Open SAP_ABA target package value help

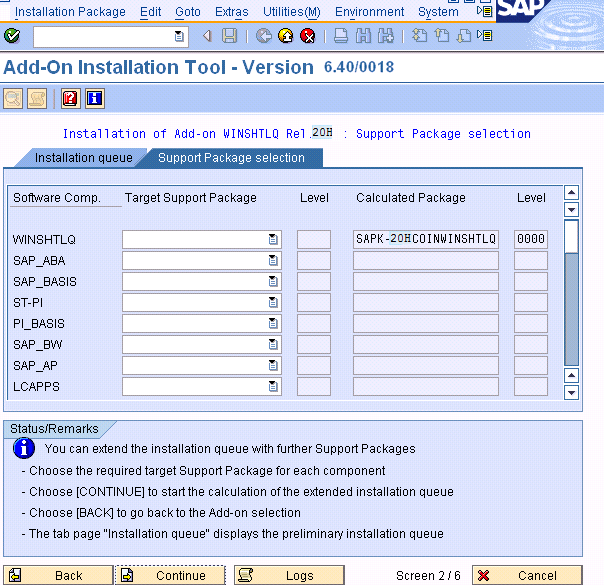tap(273, 260)
